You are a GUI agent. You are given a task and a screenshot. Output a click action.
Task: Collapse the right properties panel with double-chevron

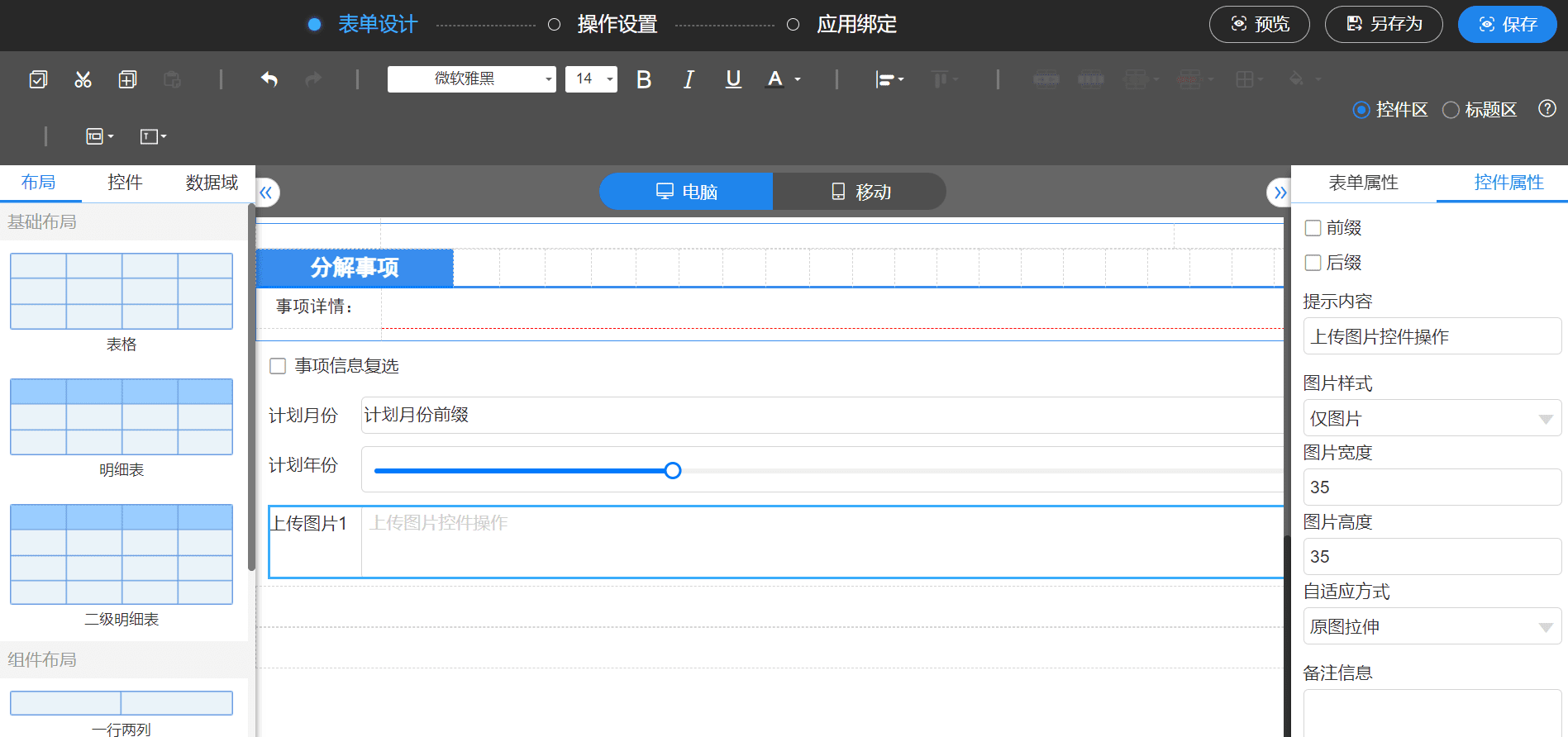[1280, 193]
